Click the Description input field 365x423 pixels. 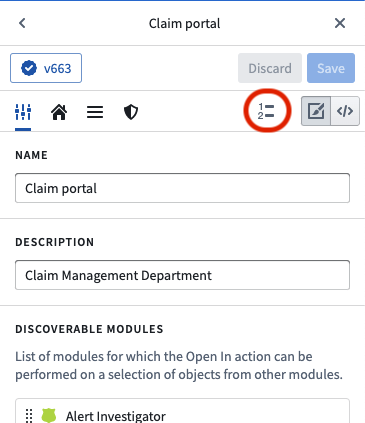pyautogui.click(x=182, y=275)
